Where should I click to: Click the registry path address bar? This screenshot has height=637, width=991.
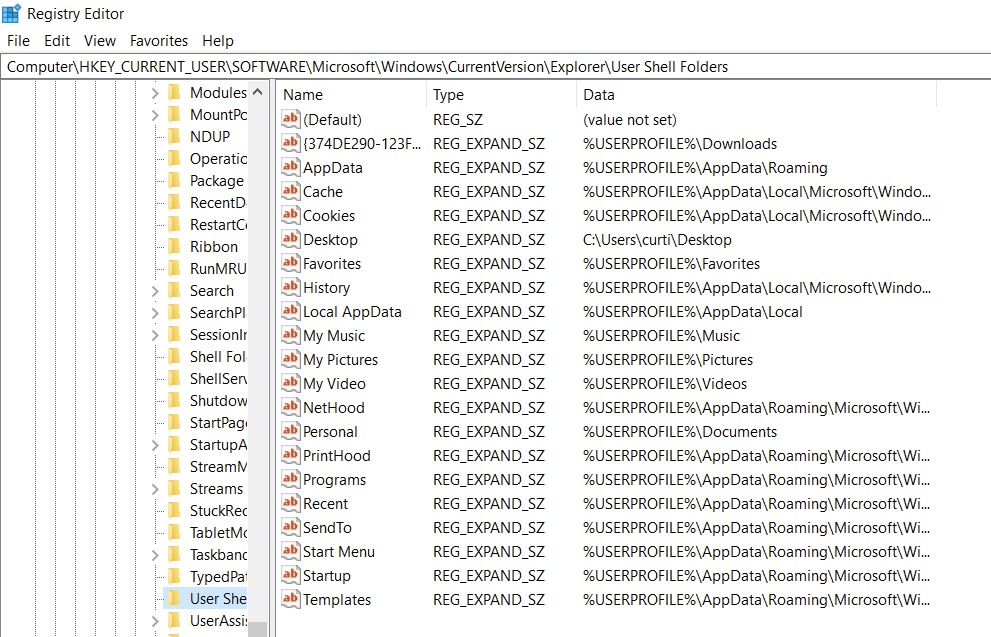(400, 66)
